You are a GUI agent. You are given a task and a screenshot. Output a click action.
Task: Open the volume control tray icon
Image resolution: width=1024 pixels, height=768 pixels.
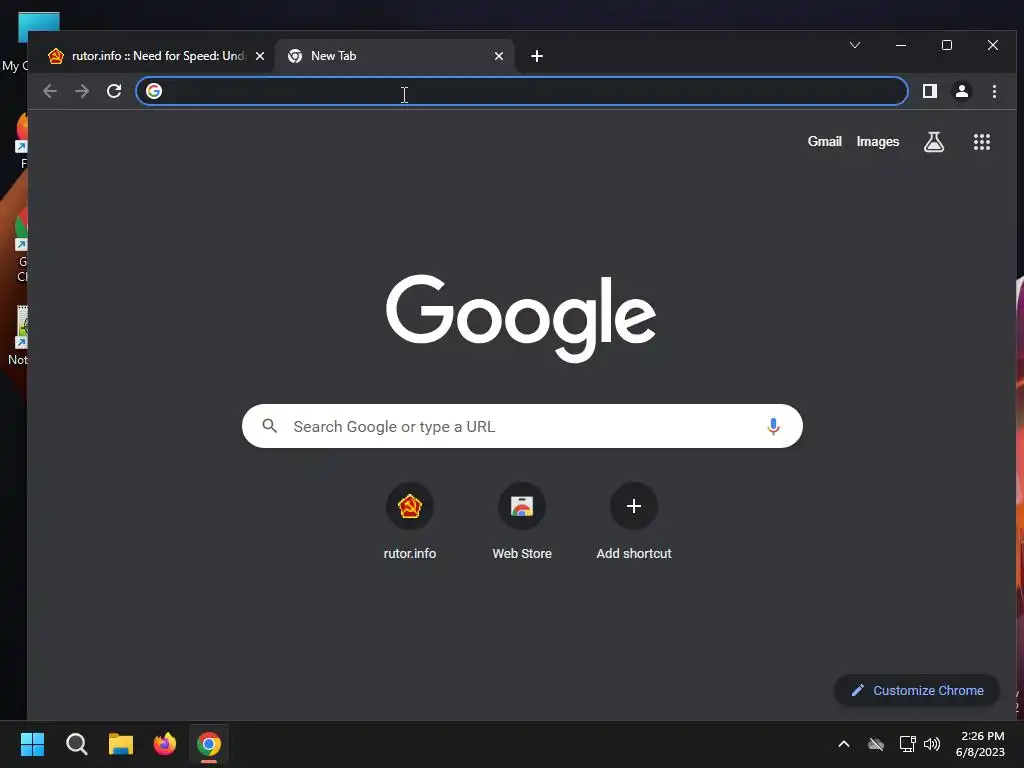[x=932, y=744]
